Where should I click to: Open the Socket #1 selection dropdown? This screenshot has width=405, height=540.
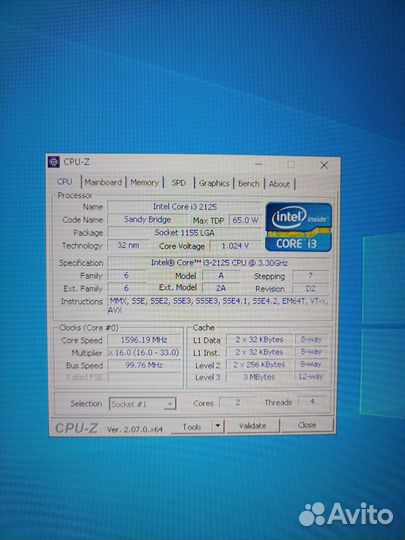click(143, 404)
